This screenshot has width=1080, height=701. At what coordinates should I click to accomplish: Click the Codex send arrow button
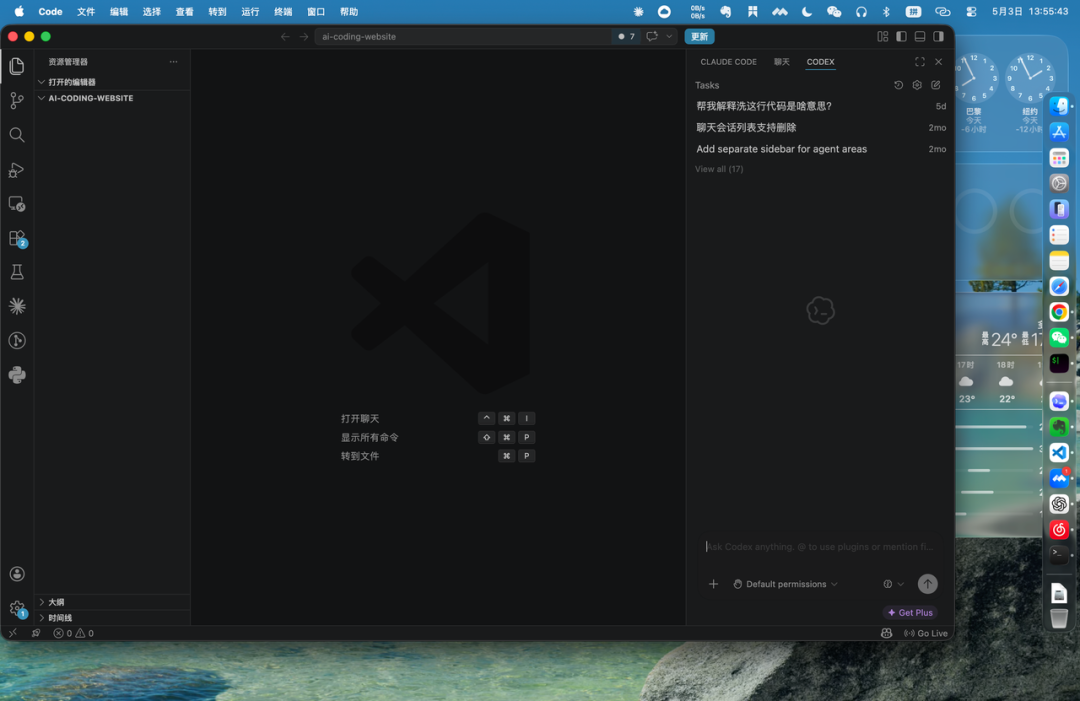(928, 584)
